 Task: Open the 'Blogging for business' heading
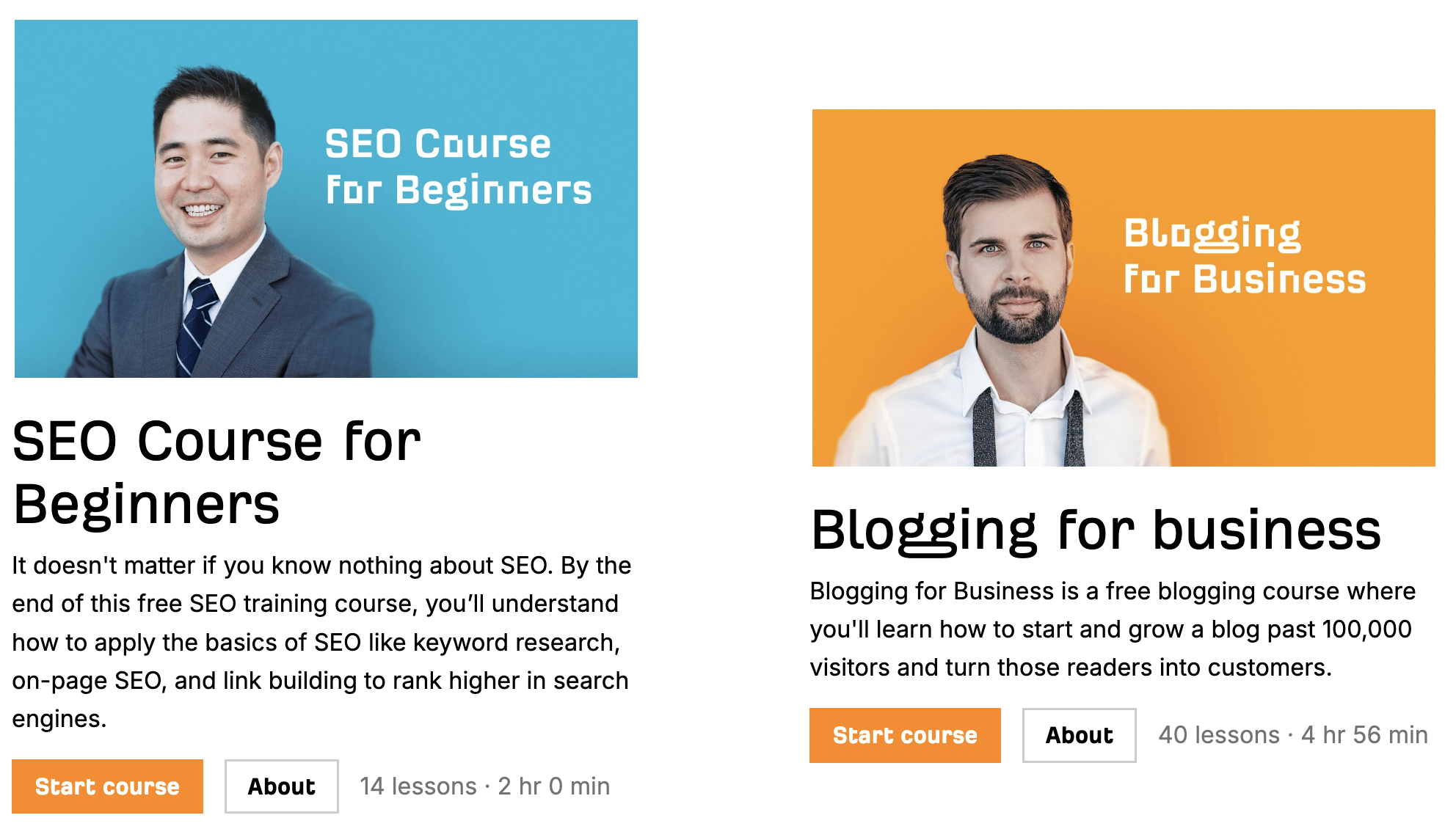(1096, 530)
